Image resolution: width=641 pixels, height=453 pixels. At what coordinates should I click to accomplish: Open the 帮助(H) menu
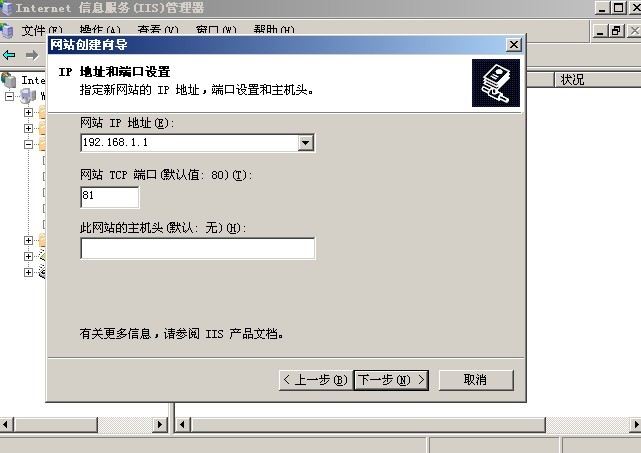pyautogui.click(x=274, y=30)
